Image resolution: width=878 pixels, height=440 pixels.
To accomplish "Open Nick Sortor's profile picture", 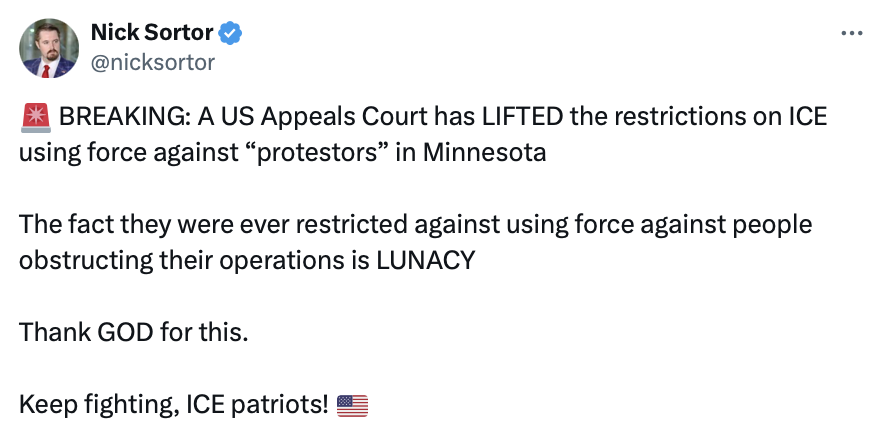I will (48, 47).
